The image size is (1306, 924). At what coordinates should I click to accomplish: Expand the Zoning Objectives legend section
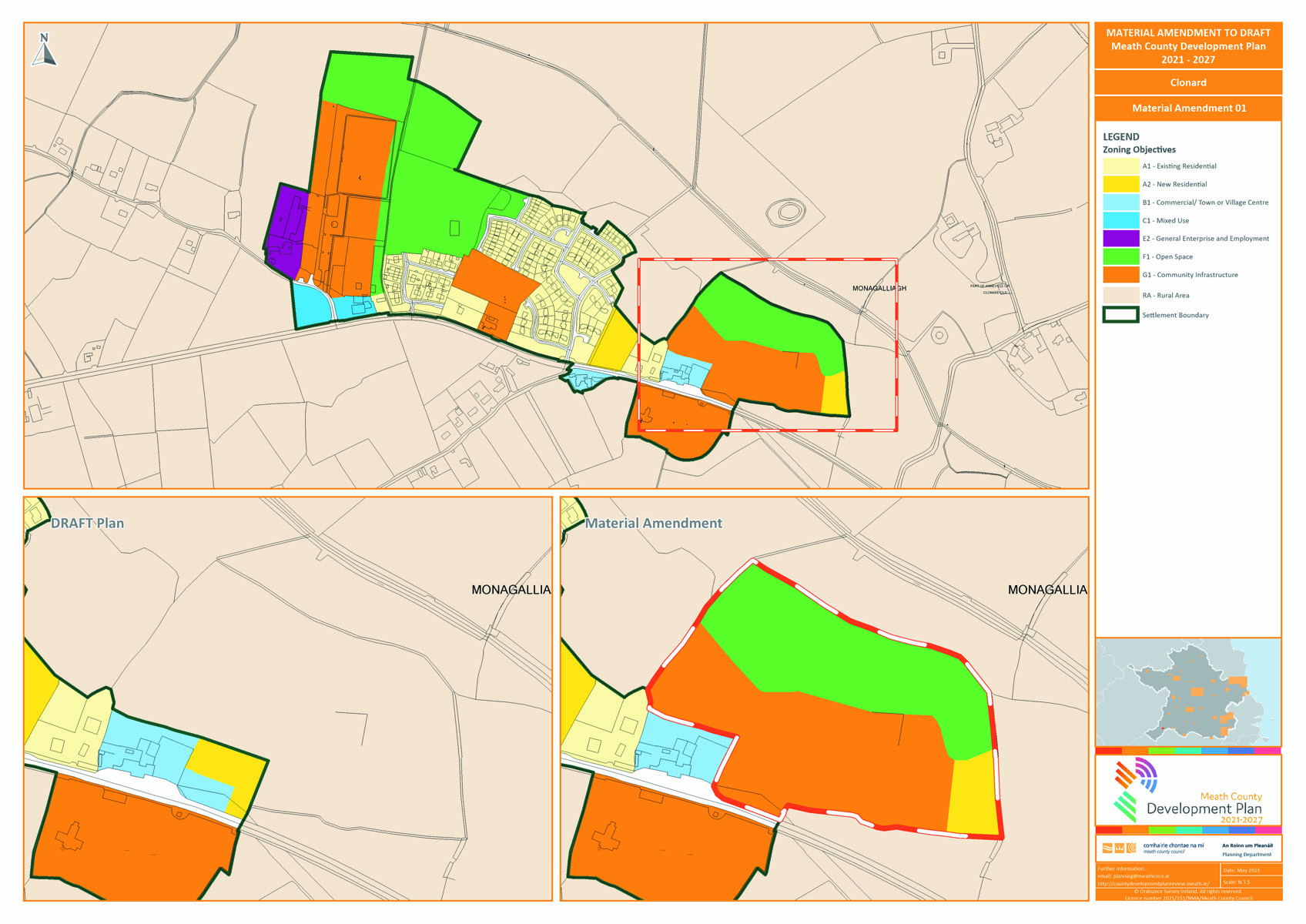1140,149
